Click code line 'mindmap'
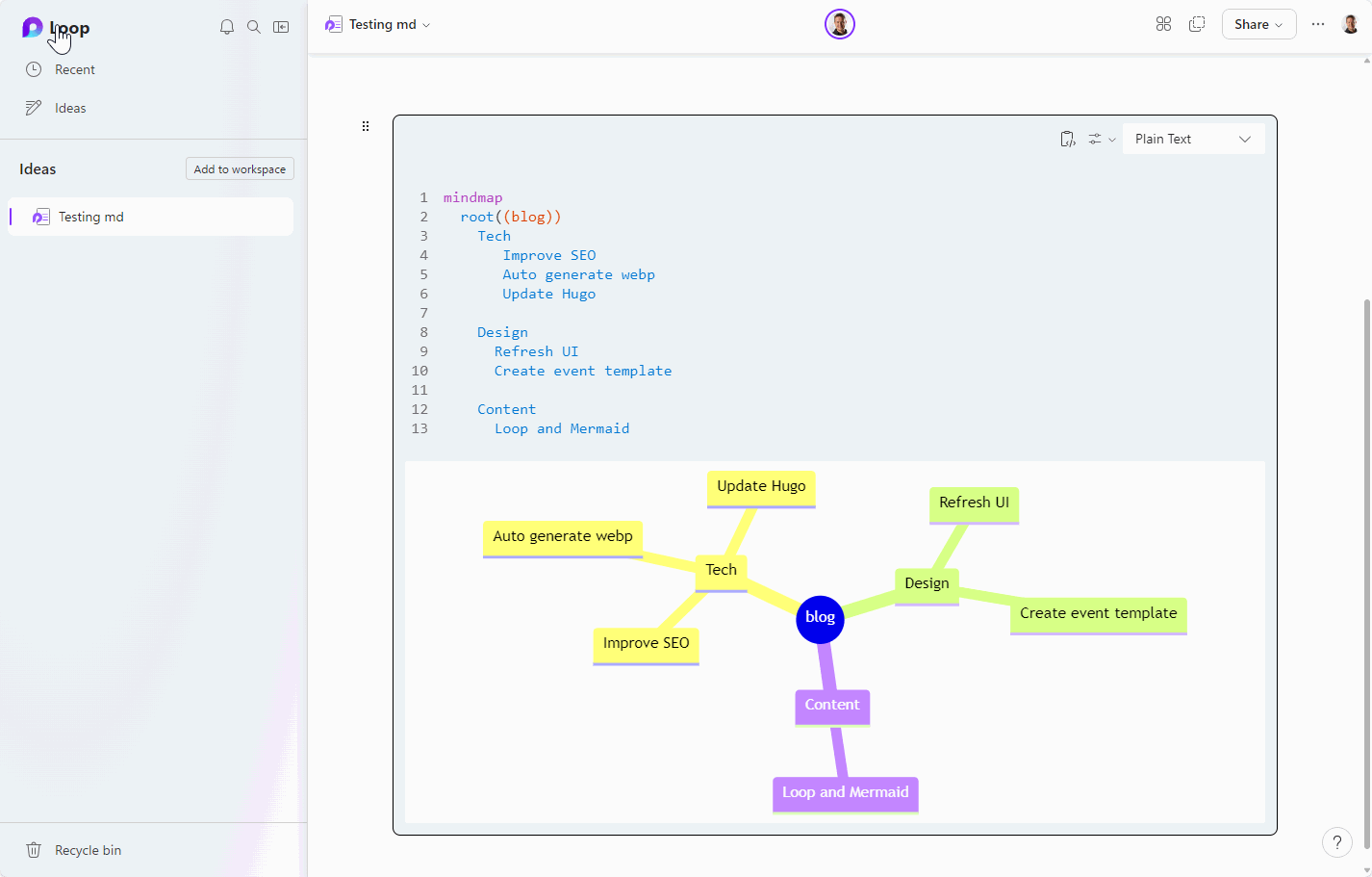1372x877 pixels. point(472,197)
